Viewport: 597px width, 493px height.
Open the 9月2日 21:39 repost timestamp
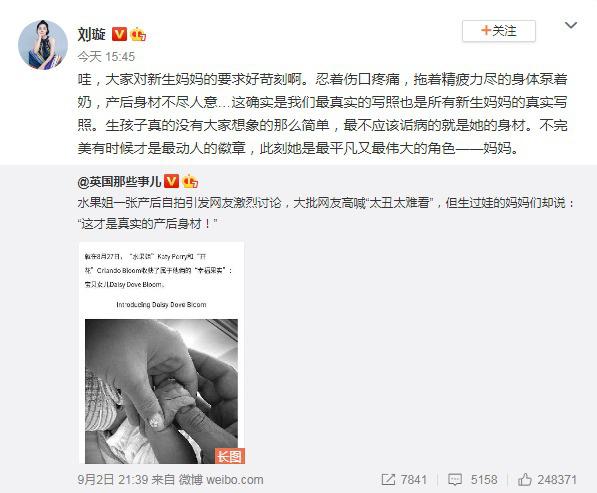coord(113,479)
